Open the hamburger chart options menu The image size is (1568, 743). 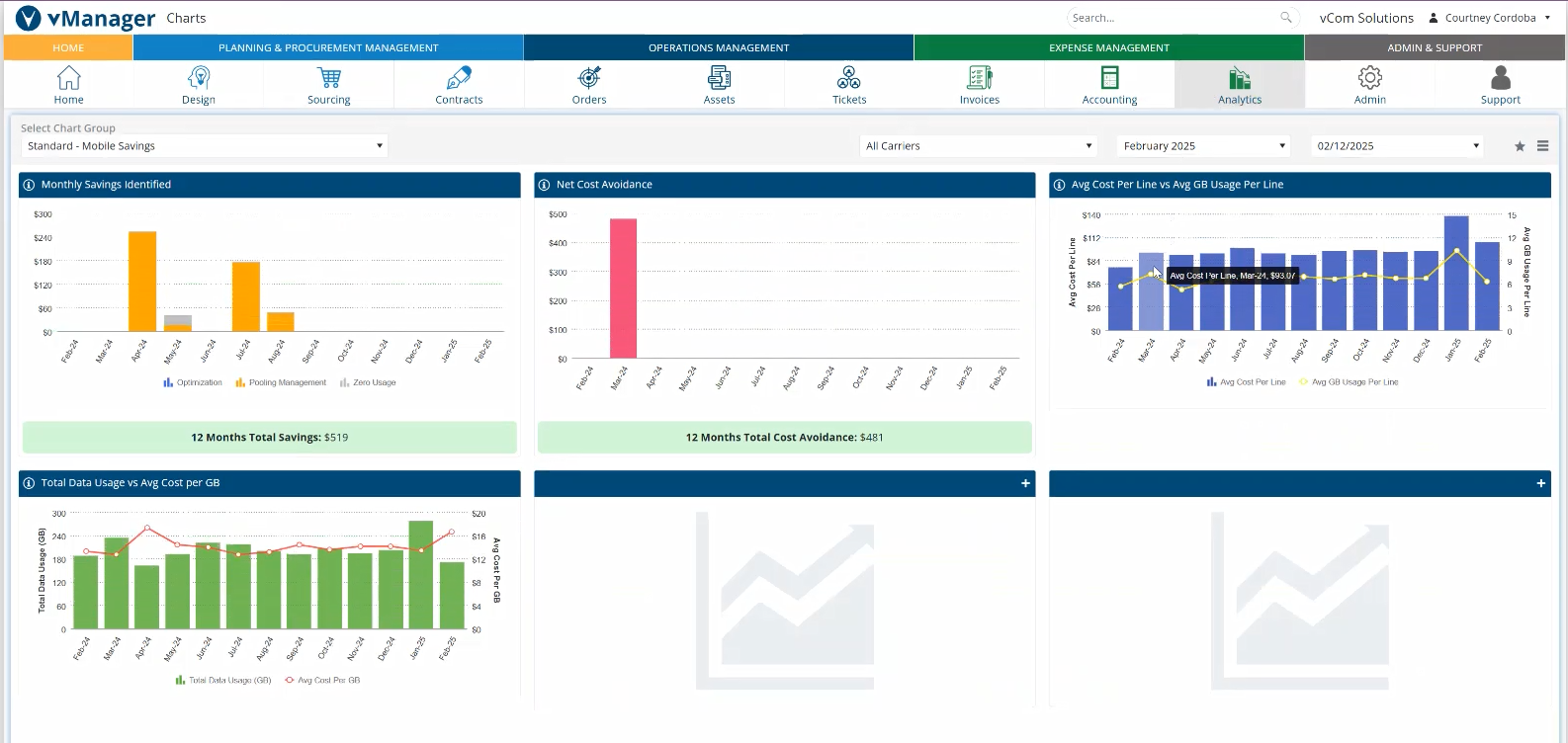click(1542, 146)
